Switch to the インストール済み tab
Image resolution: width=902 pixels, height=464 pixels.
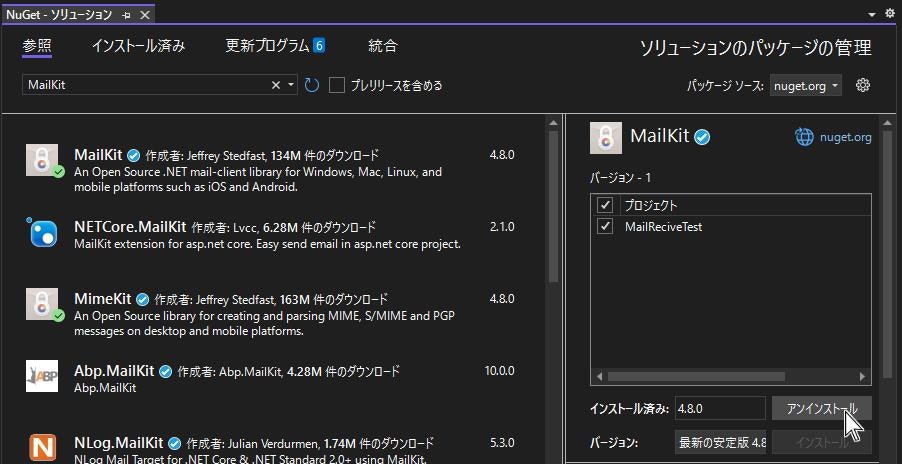[x=139, y=45]
